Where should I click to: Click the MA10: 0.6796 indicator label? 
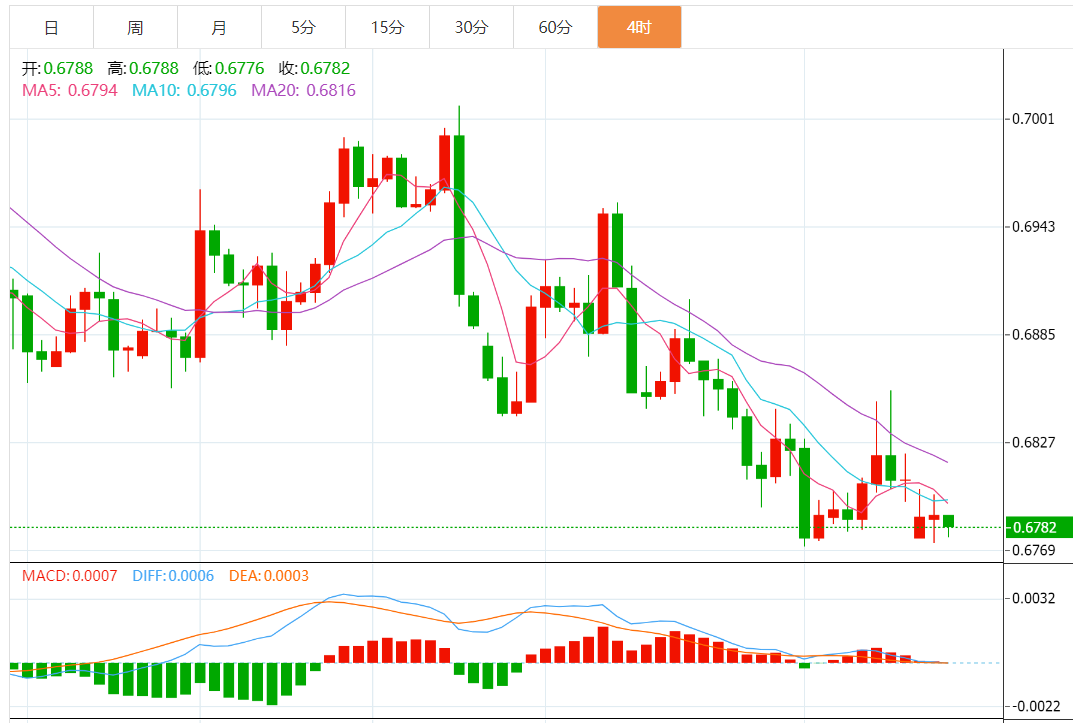(184, 90)
